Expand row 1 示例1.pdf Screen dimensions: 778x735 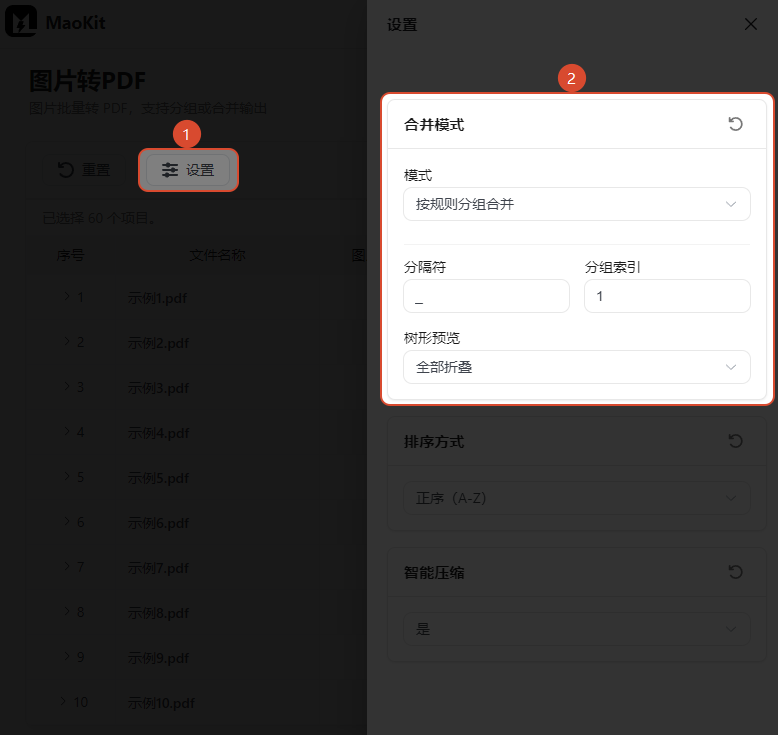point(66,296)
